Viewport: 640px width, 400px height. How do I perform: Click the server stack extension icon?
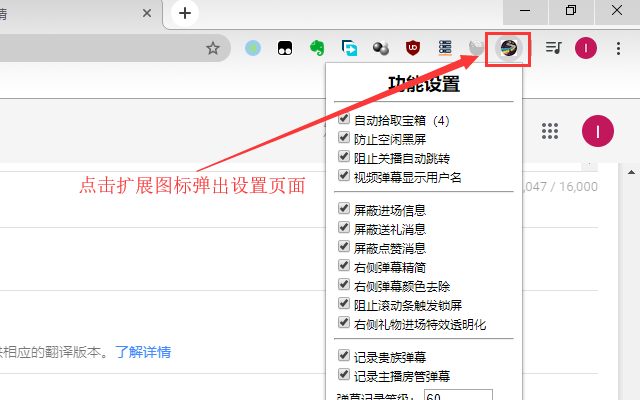click(445, 48)
